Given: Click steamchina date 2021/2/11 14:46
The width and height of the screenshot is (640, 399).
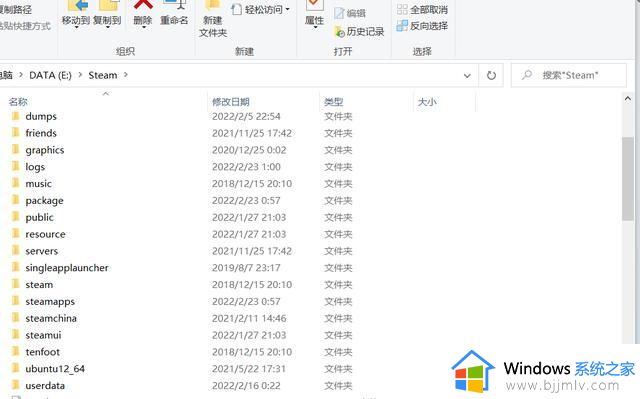Looking at the screenshot, I should pyautogui.click(x=249, y=318).
